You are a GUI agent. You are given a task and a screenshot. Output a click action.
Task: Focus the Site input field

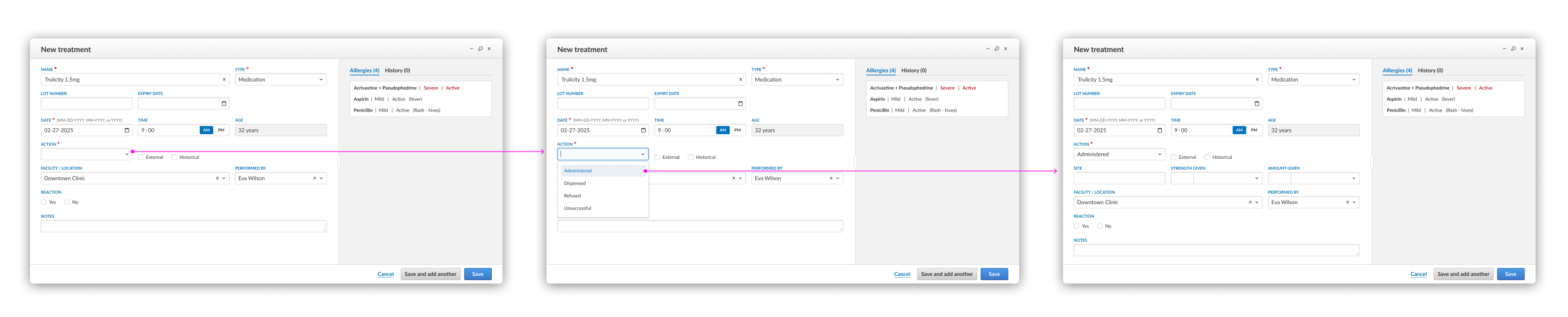pos(1120,178)
